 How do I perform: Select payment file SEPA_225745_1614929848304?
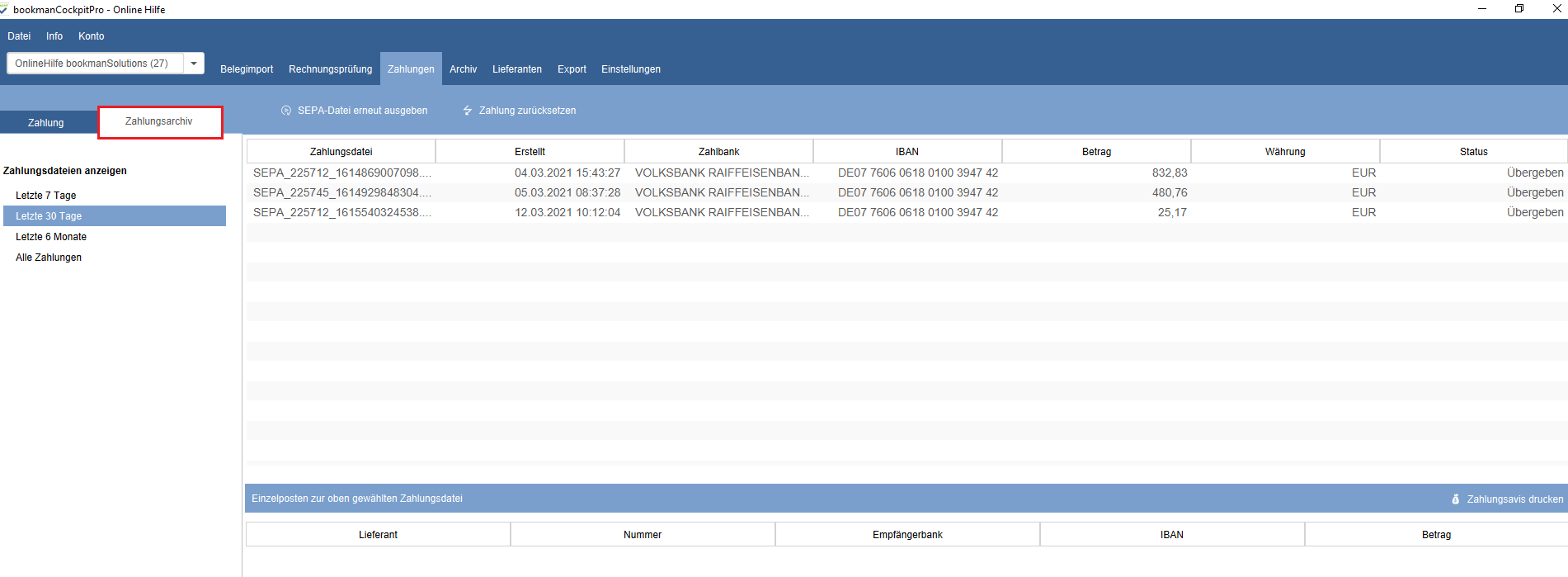(342, 193)
